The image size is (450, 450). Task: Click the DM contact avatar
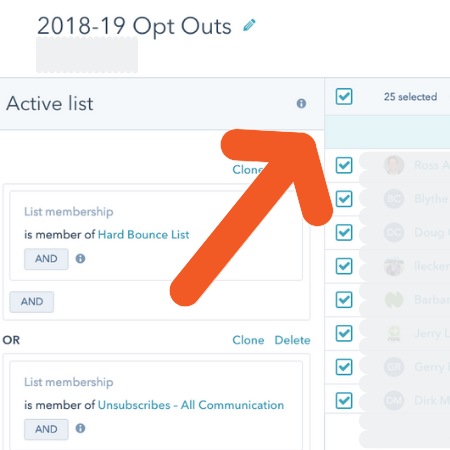(x=394, y=400)
